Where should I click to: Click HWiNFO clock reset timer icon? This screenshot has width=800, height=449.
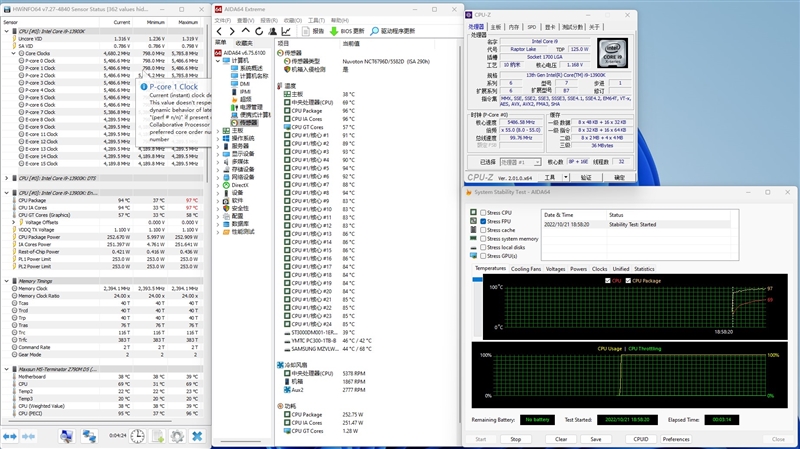coord(137,436)
